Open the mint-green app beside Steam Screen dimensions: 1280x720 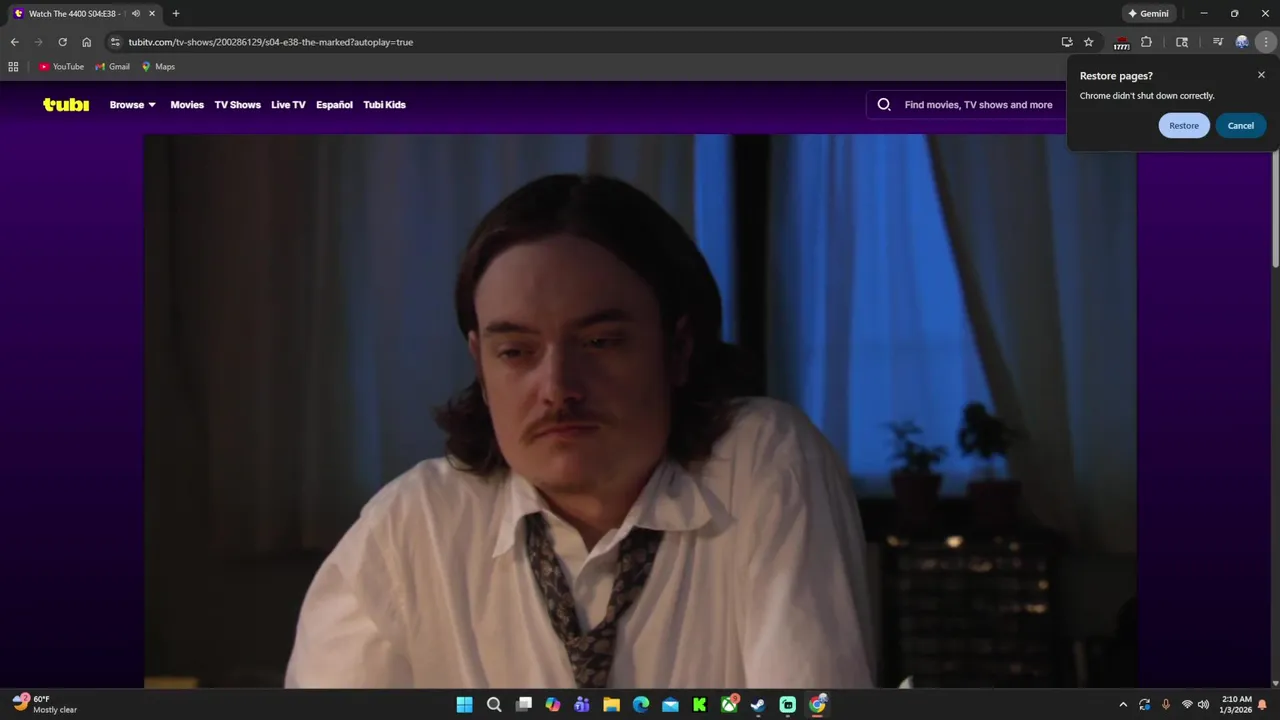click(x=788, y=705)
